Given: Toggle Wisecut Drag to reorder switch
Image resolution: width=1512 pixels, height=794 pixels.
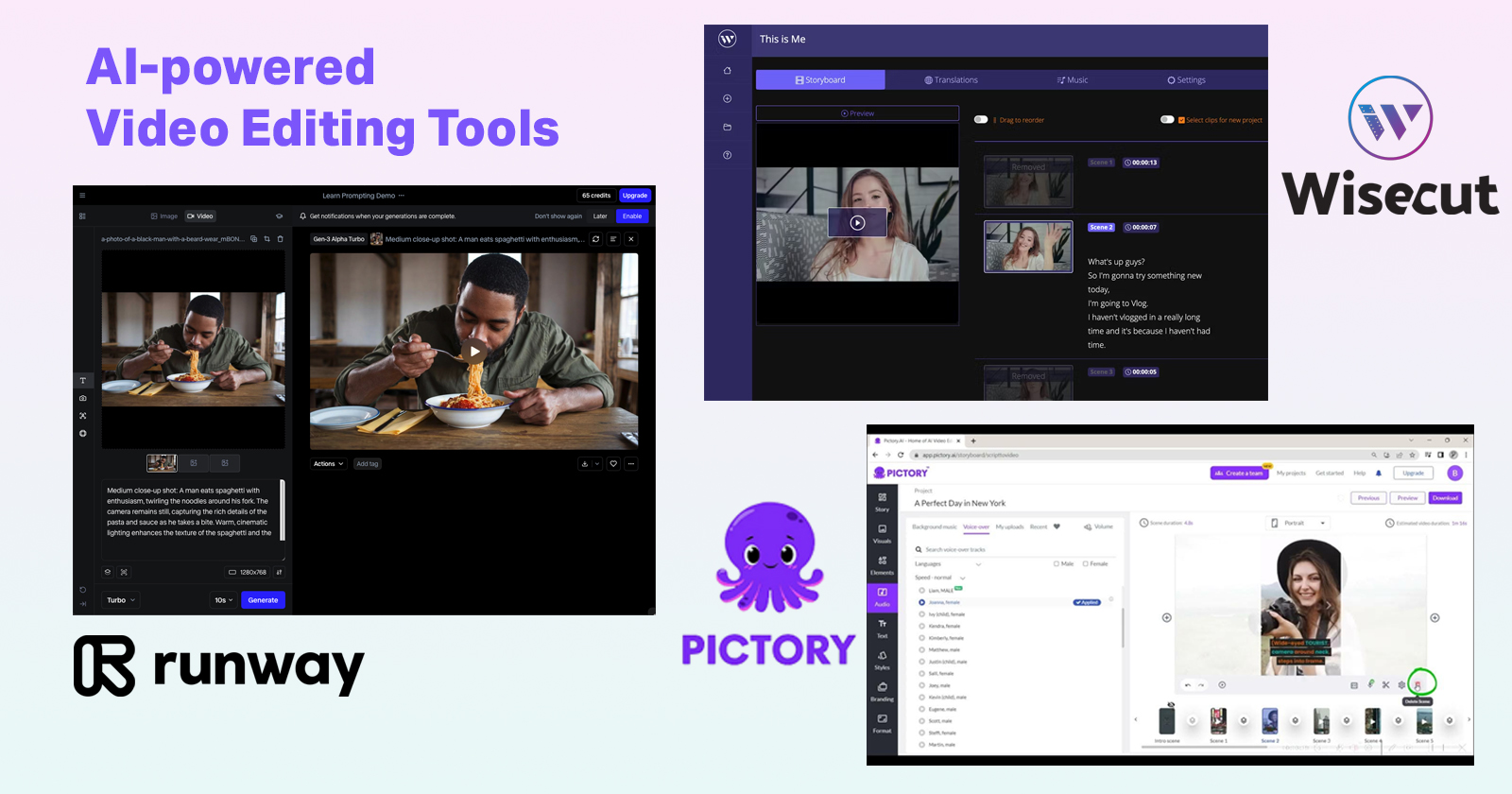Looking at the screenshot, I should click(981, 120).
